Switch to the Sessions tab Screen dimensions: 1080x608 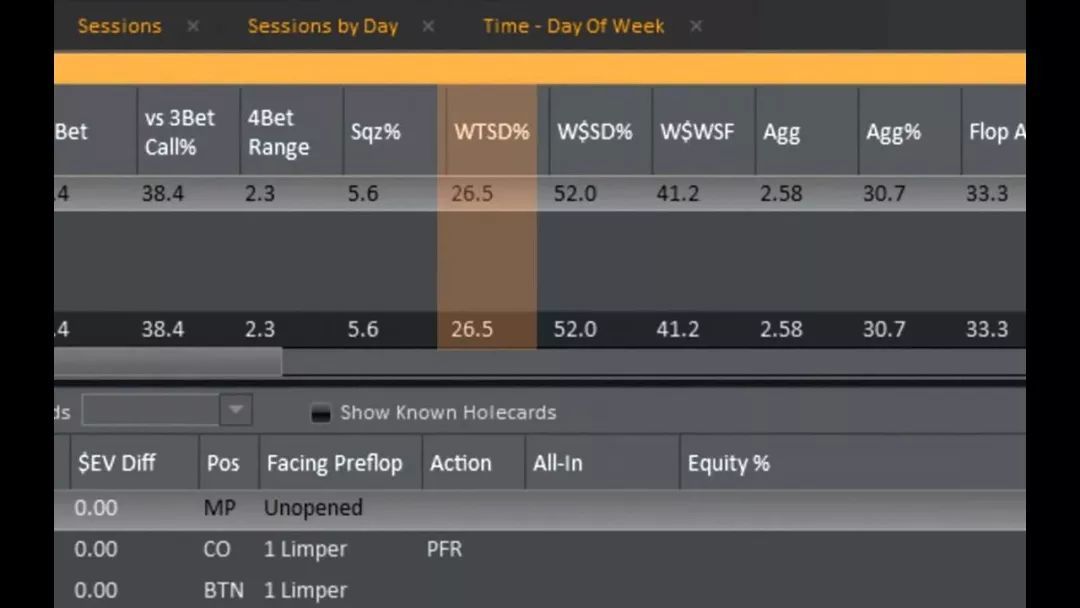pyautogui.click(x=119, y=26)
